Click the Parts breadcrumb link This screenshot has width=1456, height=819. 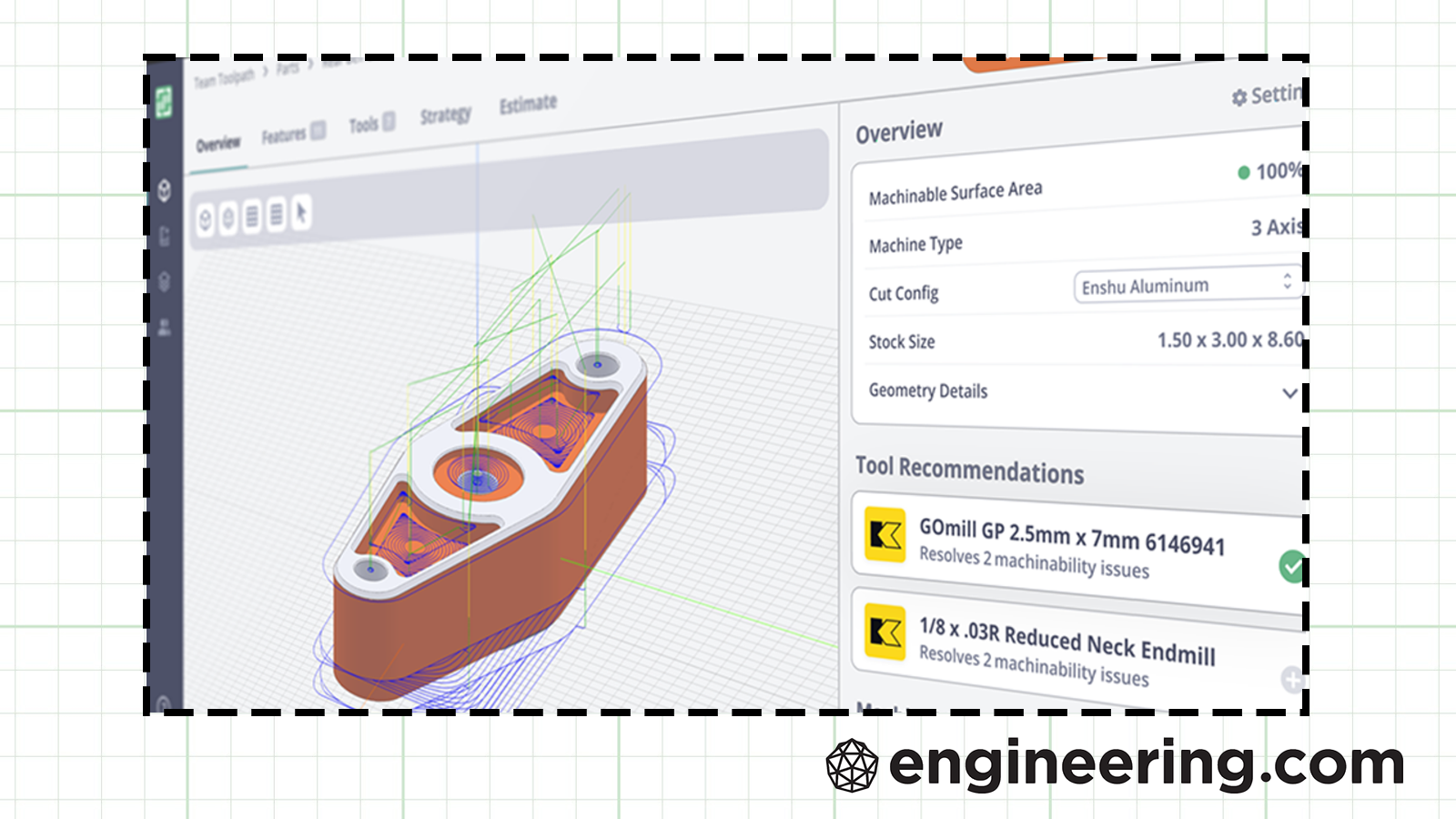[288, 68]
